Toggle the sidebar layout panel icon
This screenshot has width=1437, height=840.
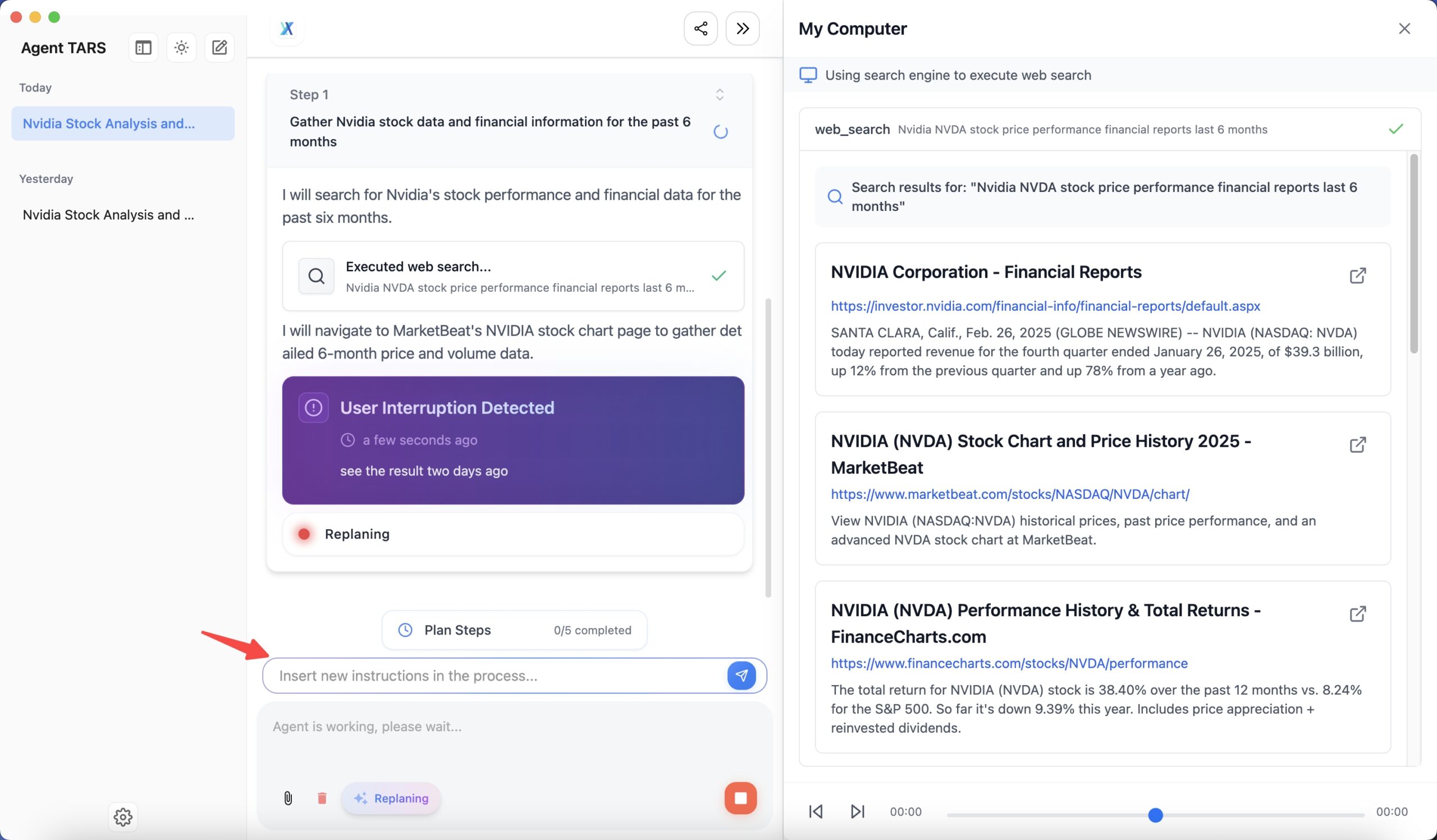[143, 47]
